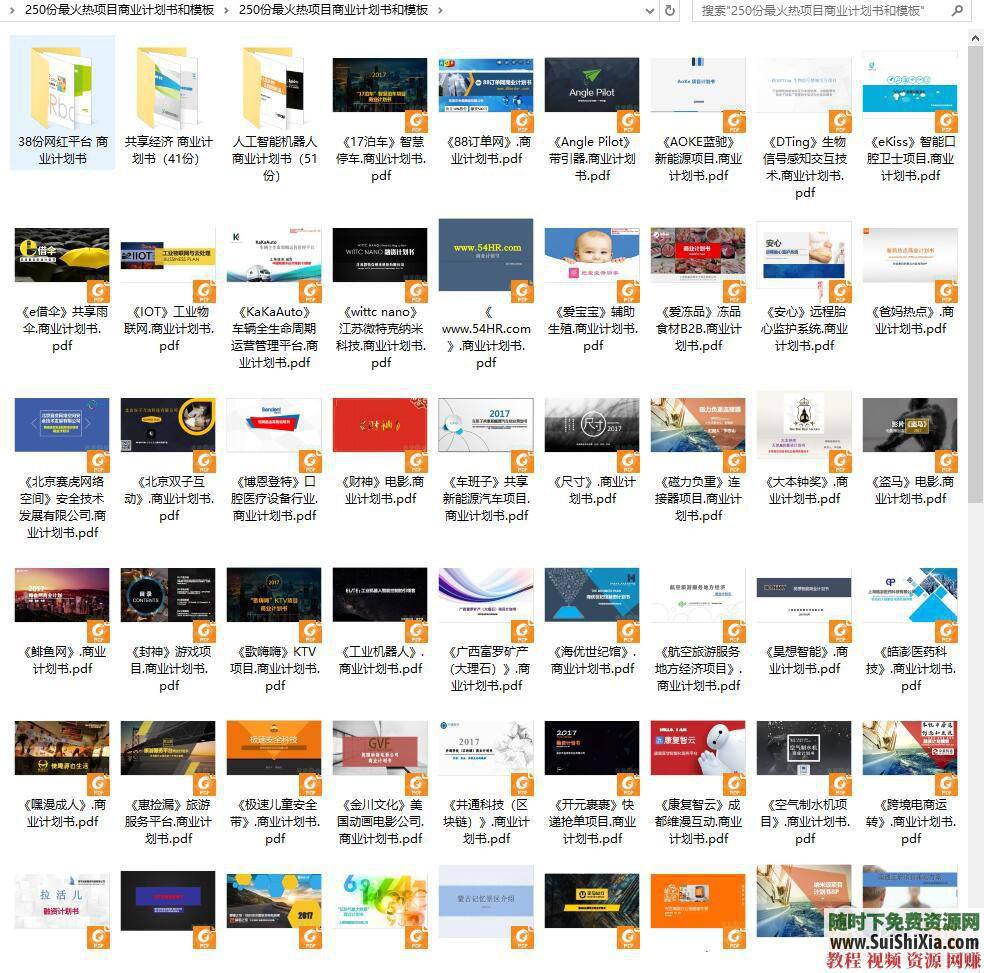
Task: Select the 《金川文化》美国动画电影公司 PDF
Action: [x=380, y=783]
